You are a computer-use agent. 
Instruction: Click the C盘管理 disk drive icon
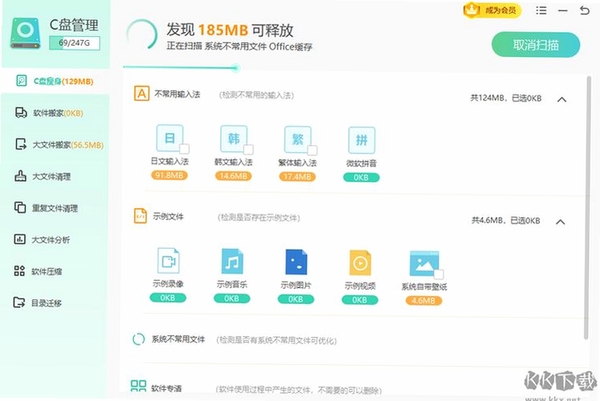pos(25,33)
